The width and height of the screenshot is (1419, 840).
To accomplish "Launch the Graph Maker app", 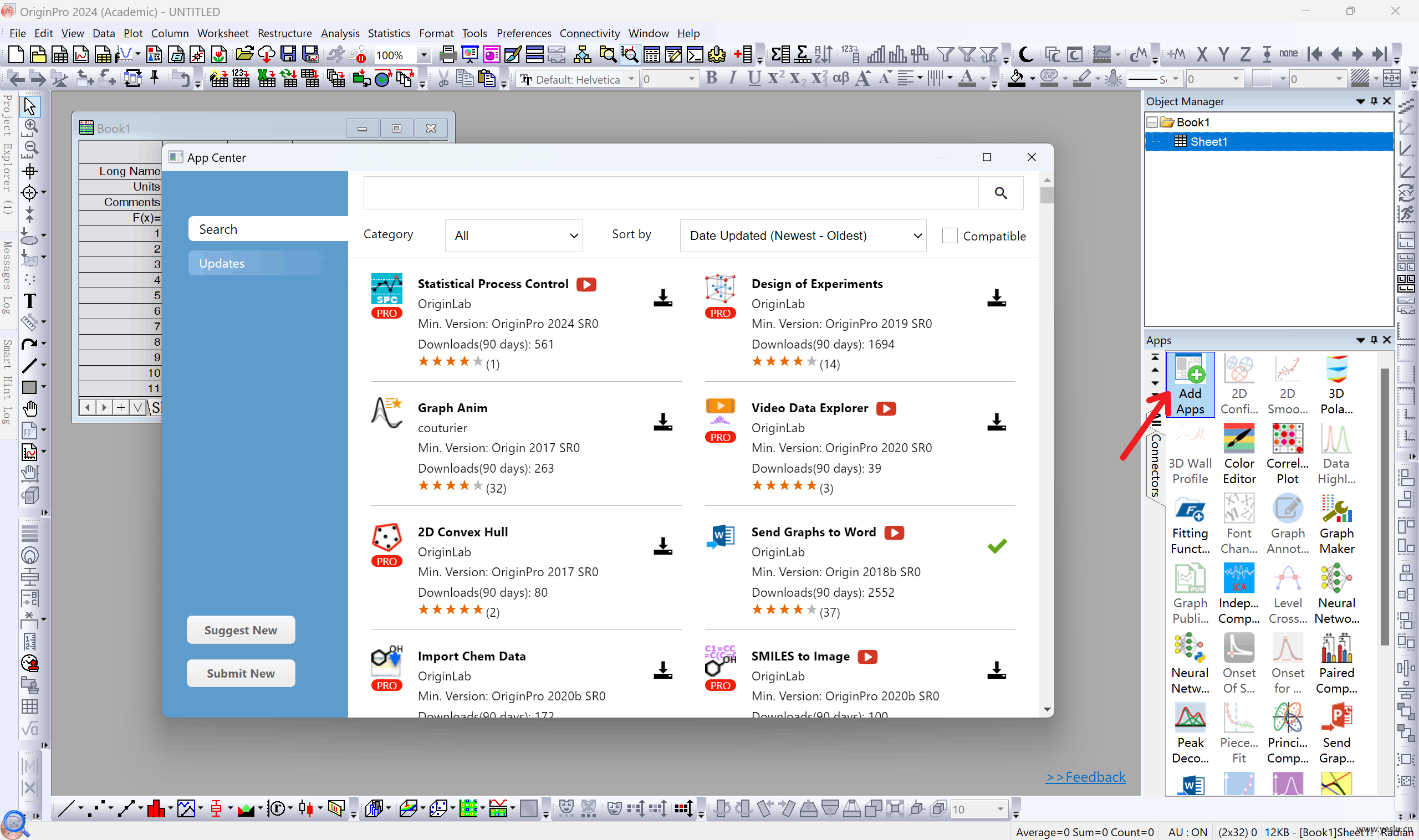I will tap(1336, 525).
